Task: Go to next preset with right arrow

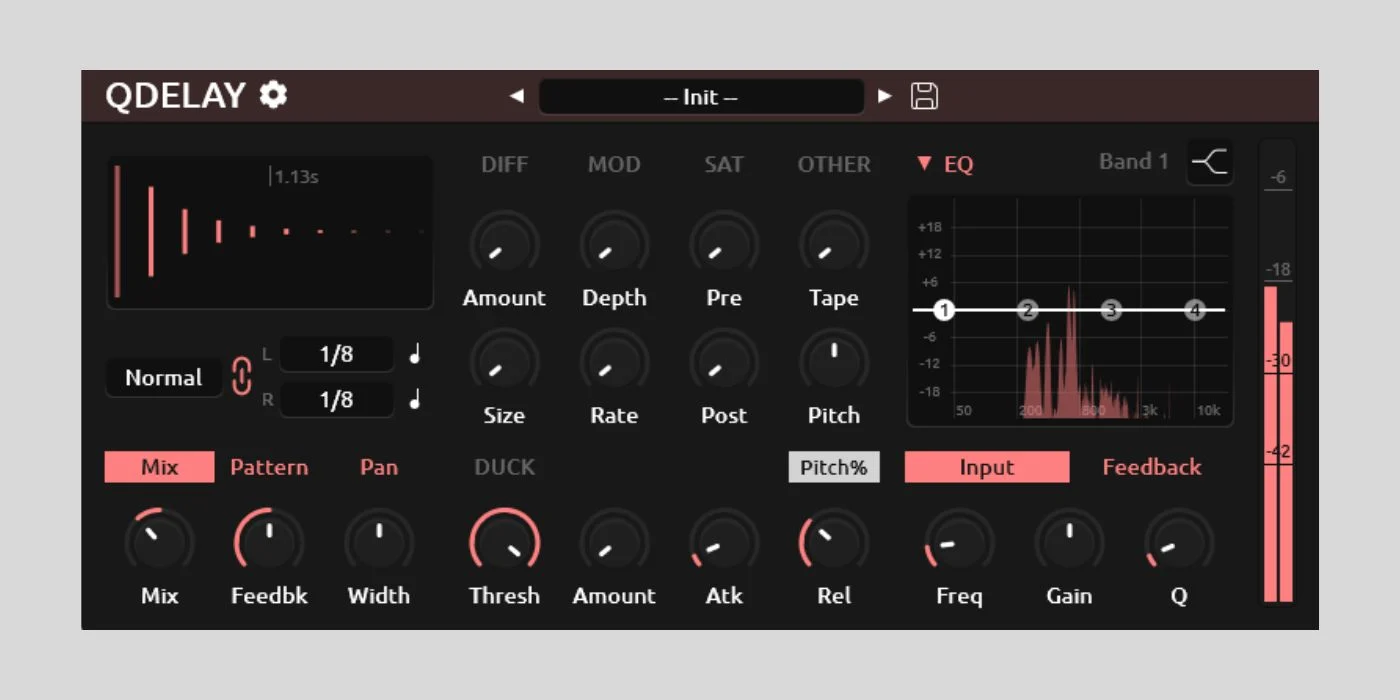Action: pyautogui.click(x=884, y=96)
